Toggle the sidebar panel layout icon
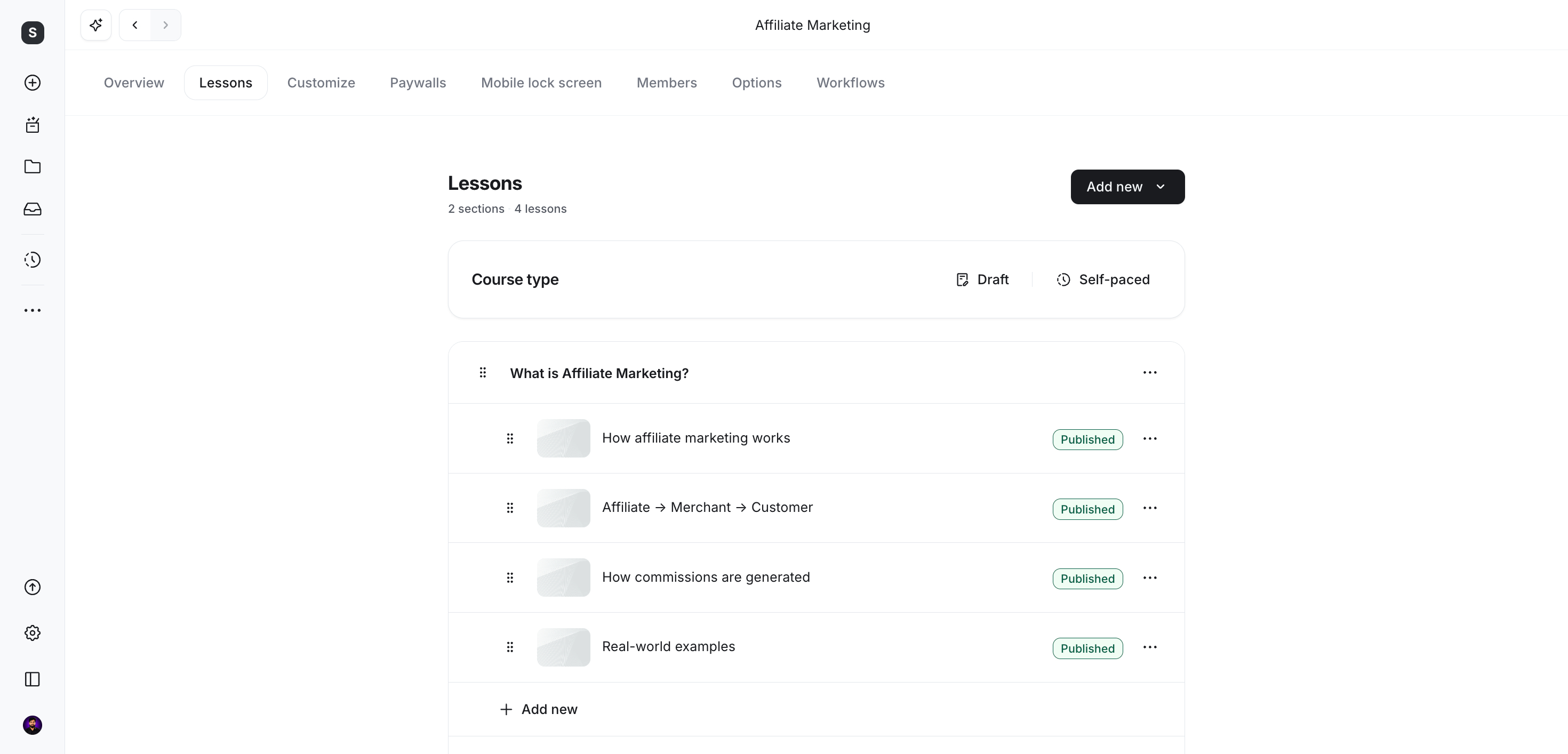Viewport: 1568px width, 754px height. point(32,679)
